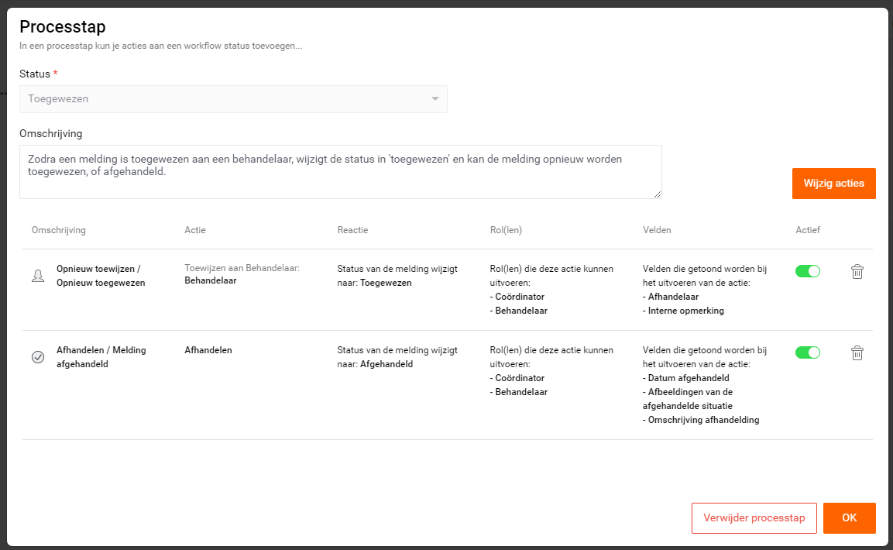
Task: Click the person icon beside Opnieuw toewijzen
Action: click(x=38, y=276)
